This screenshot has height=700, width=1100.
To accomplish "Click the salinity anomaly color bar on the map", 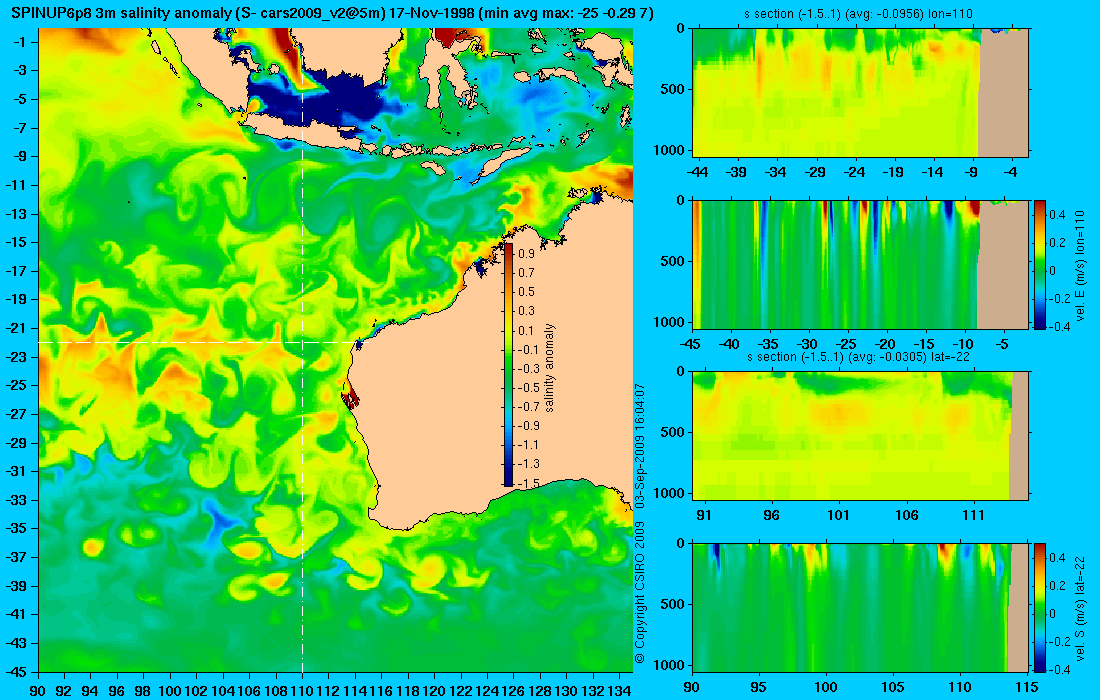I will (508, 365).
